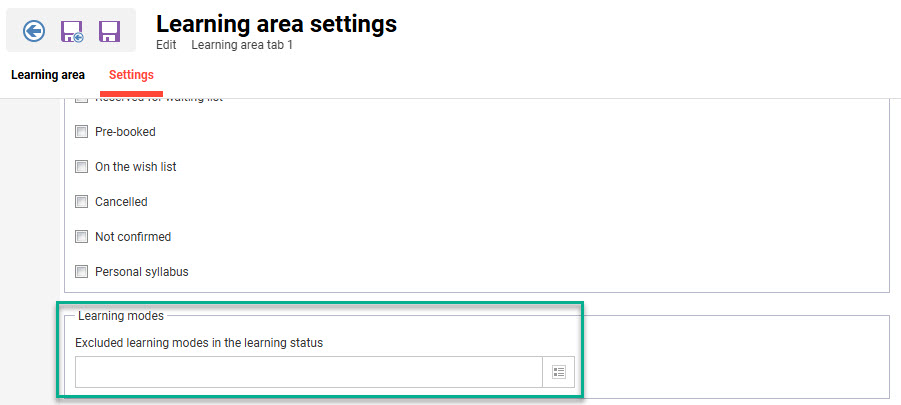Click the 'Cancelled' label text
Viewport: 901px width, 405px height.
(x=121, y=202)
